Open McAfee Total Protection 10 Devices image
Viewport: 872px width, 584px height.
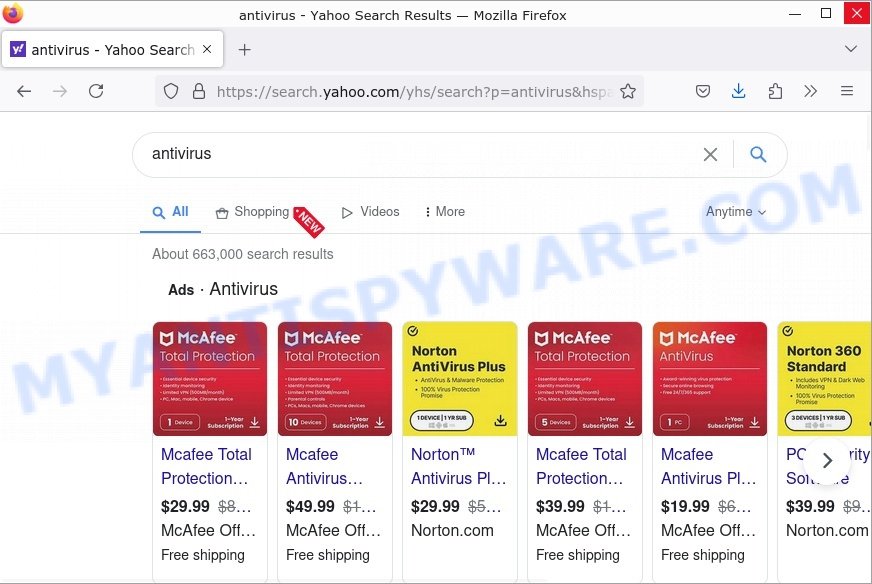335,379
